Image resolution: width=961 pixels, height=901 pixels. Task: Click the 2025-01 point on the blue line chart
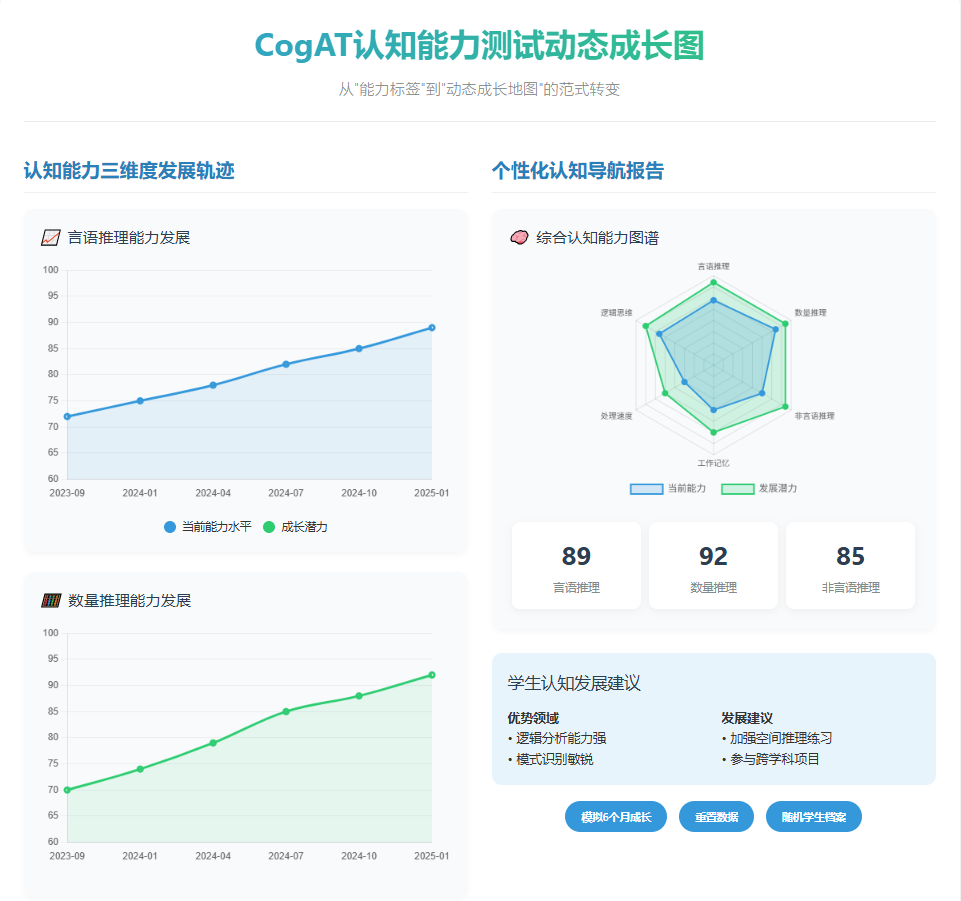tap(432, 328)
